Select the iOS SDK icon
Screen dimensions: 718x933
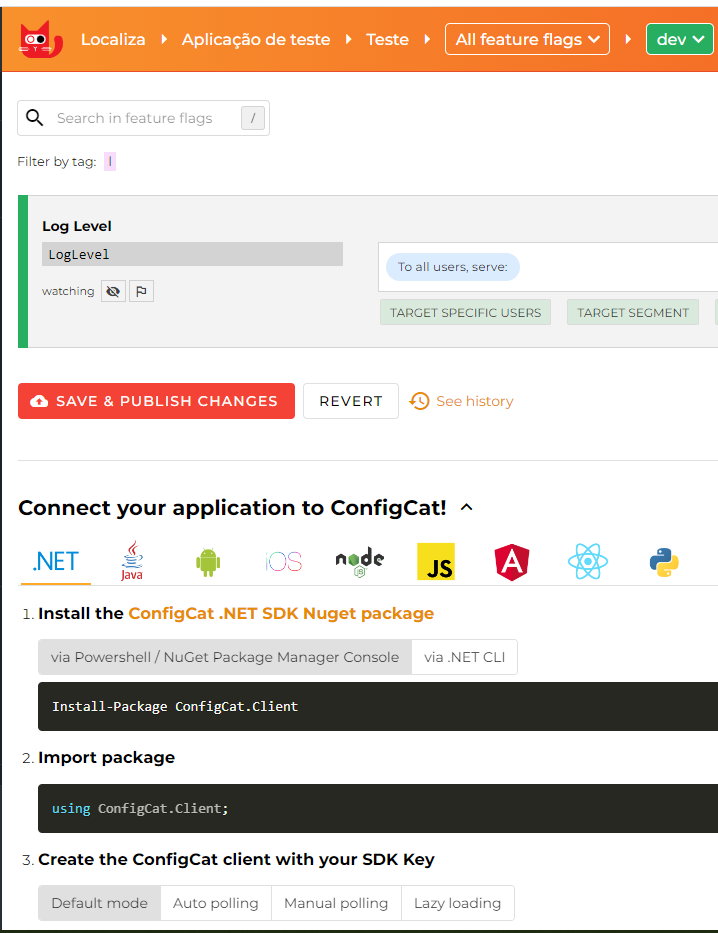(284, 561)
